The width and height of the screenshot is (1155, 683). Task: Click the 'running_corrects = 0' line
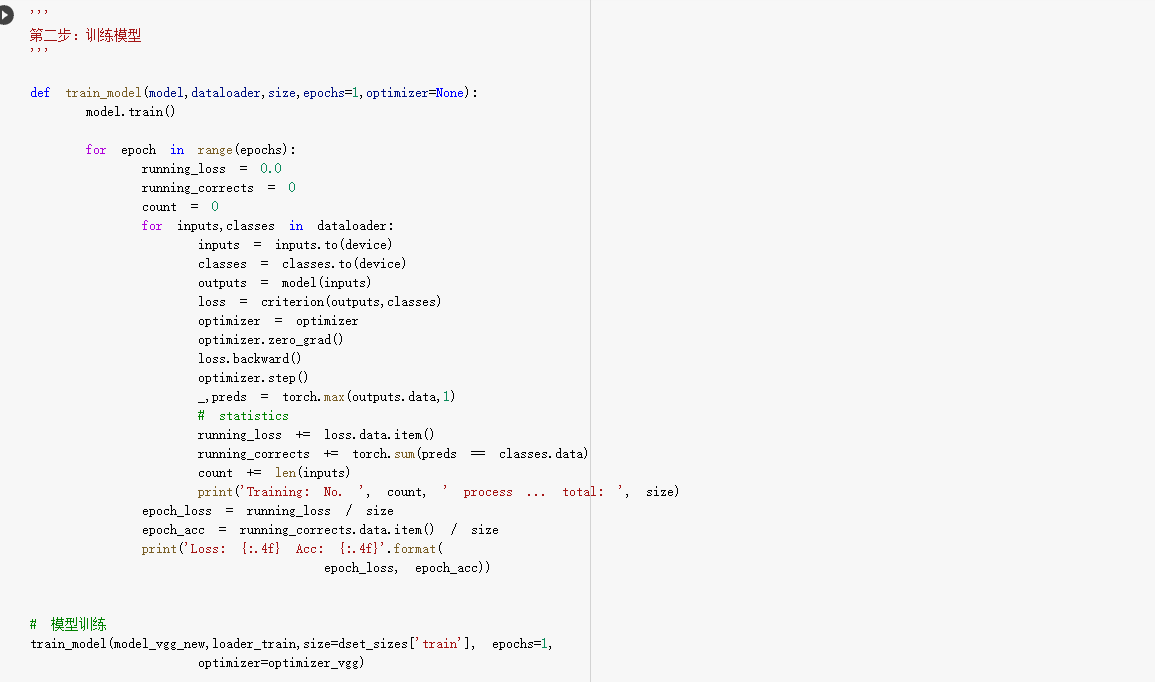tap(218, 188)
